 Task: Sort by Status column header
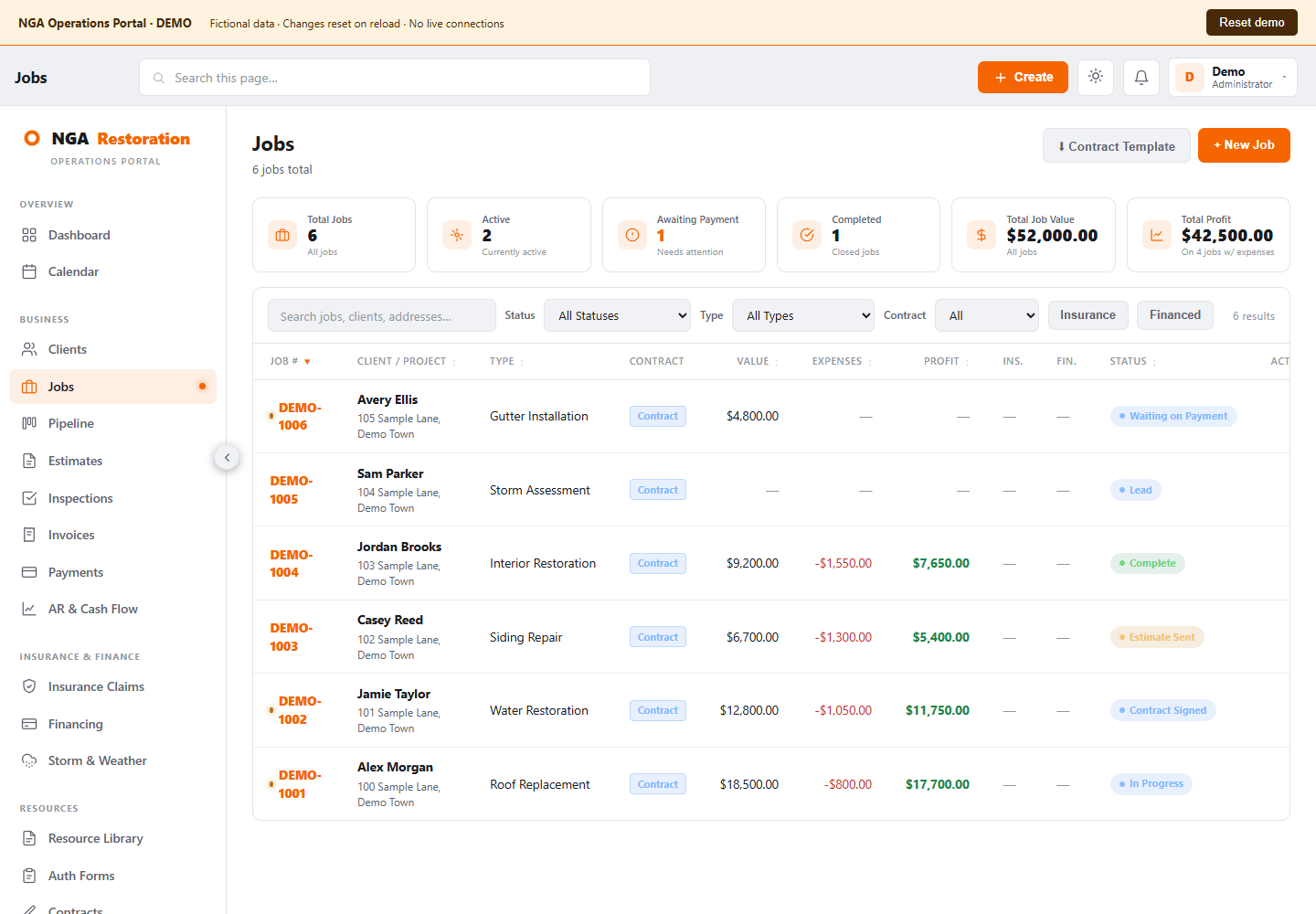1133,361
